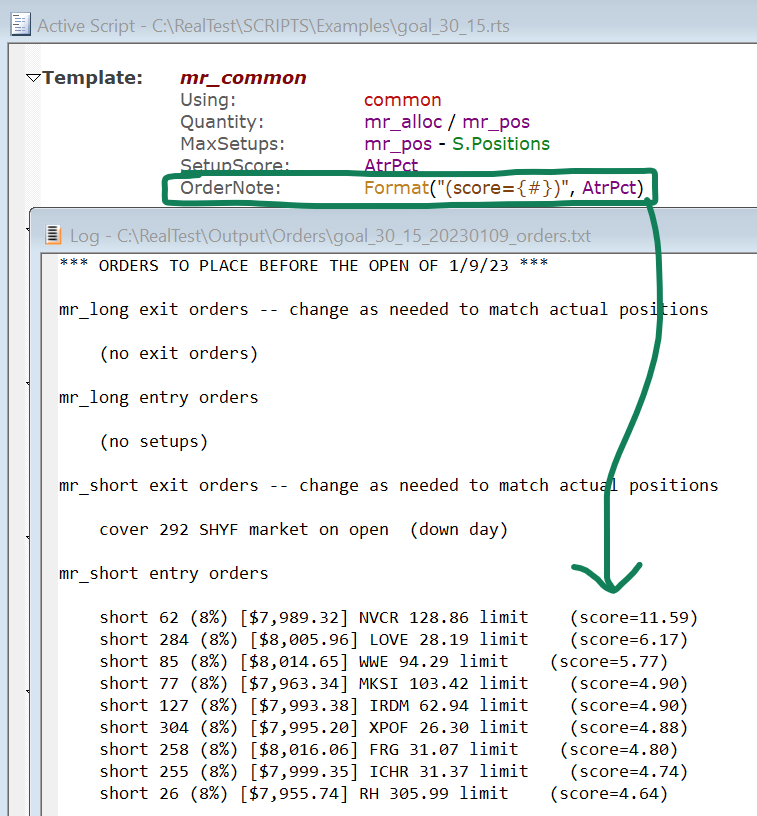Collapse the Template section triangle

coord(33,78)
